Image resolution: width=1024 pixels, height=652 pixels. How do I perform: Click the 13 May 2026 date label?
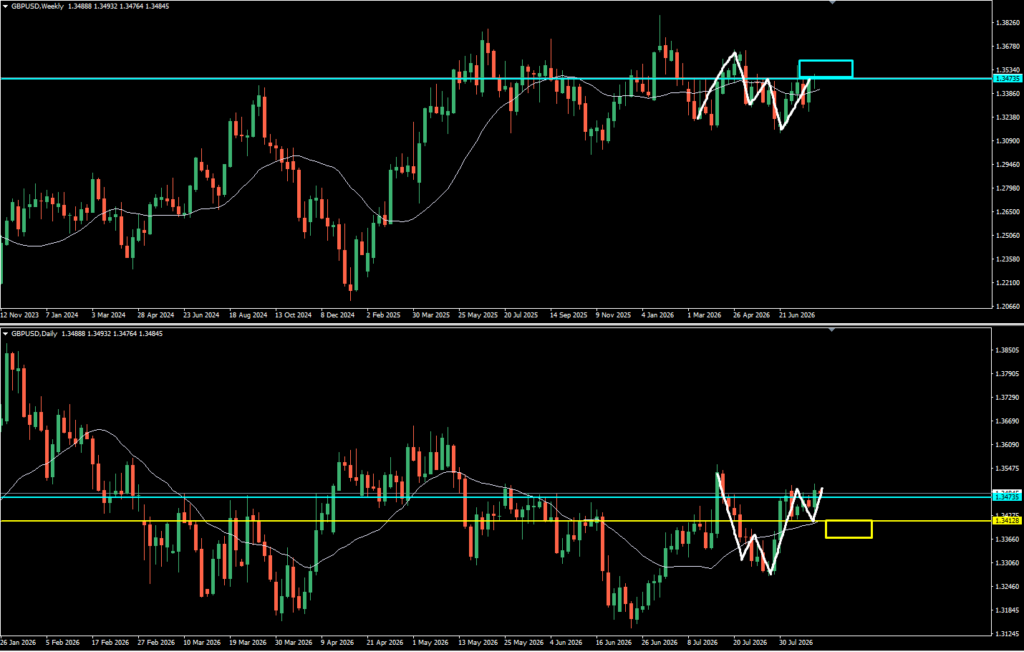(477, 643)
